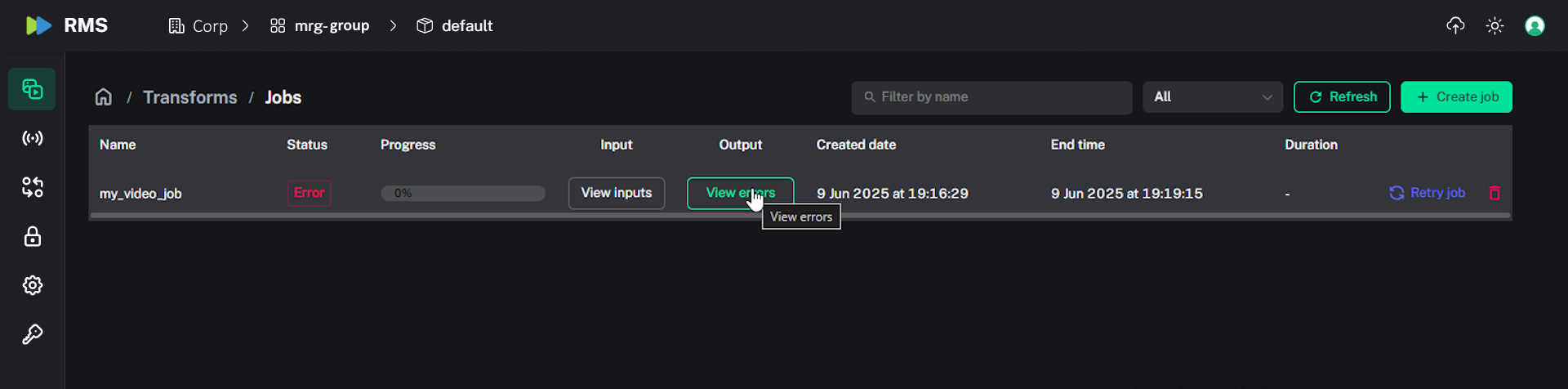Click the Status column header

pos(307,145)
